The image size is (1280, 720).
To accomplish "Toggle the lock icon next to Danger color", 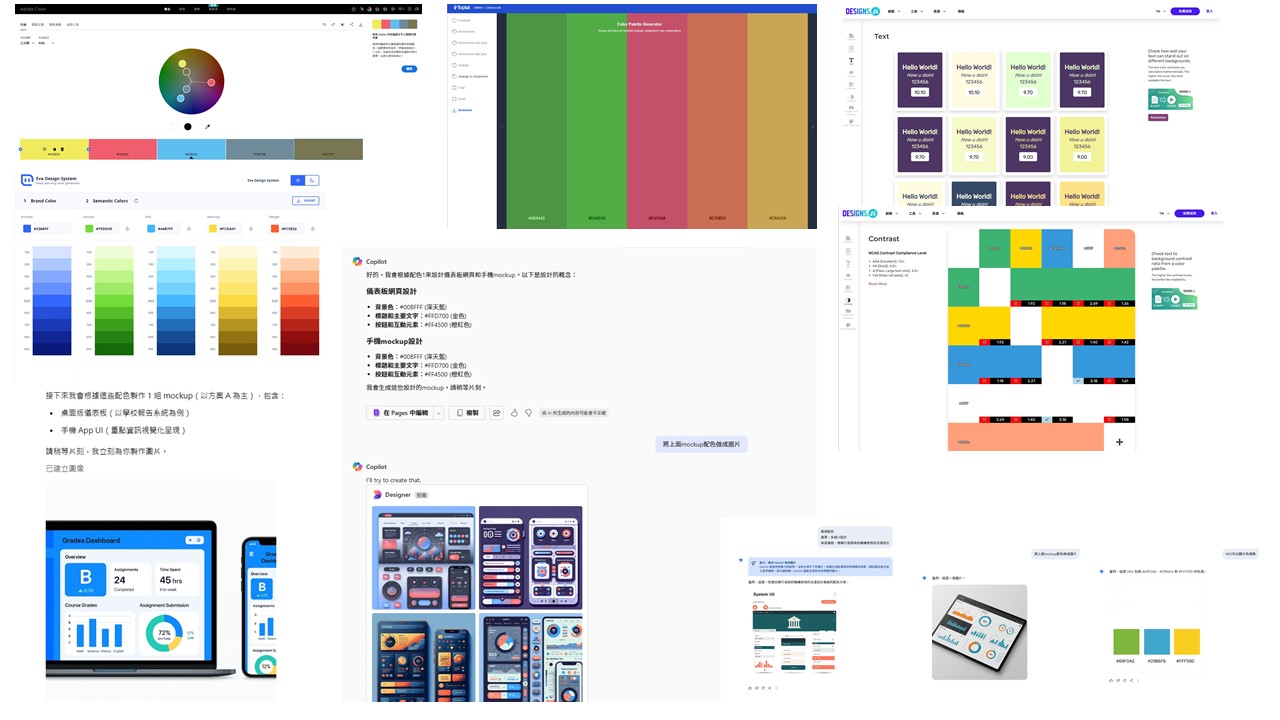I will click(315, 228).
